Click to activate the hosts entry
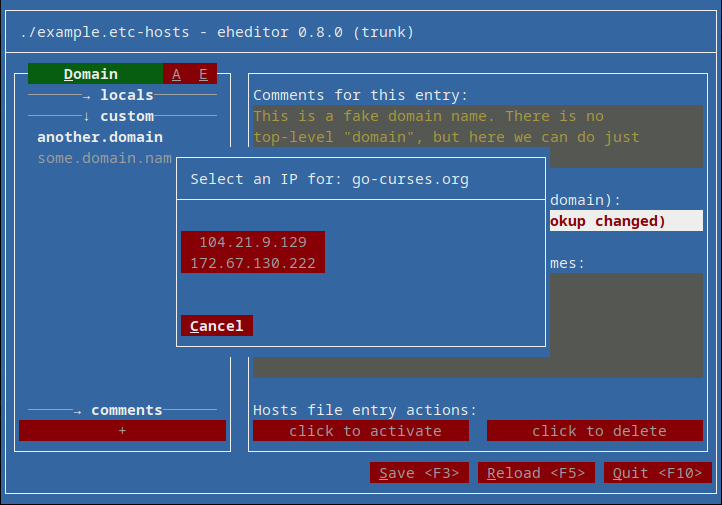Screen dimensions: 722x505 point(361,430)
